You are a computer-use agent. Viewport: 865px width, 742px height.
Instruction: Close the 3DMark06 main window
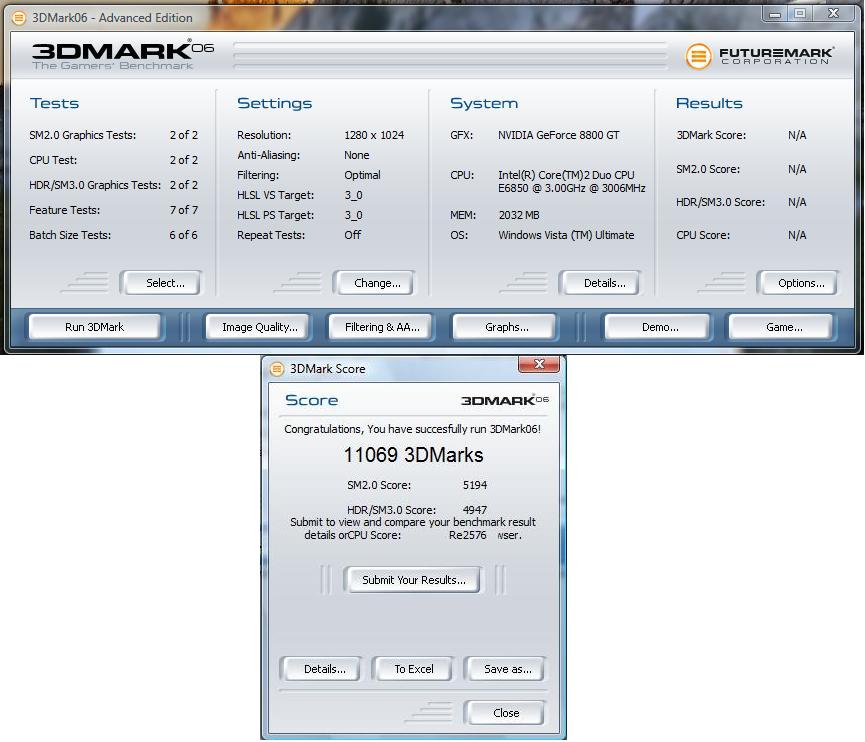click(x=834, y=13)
